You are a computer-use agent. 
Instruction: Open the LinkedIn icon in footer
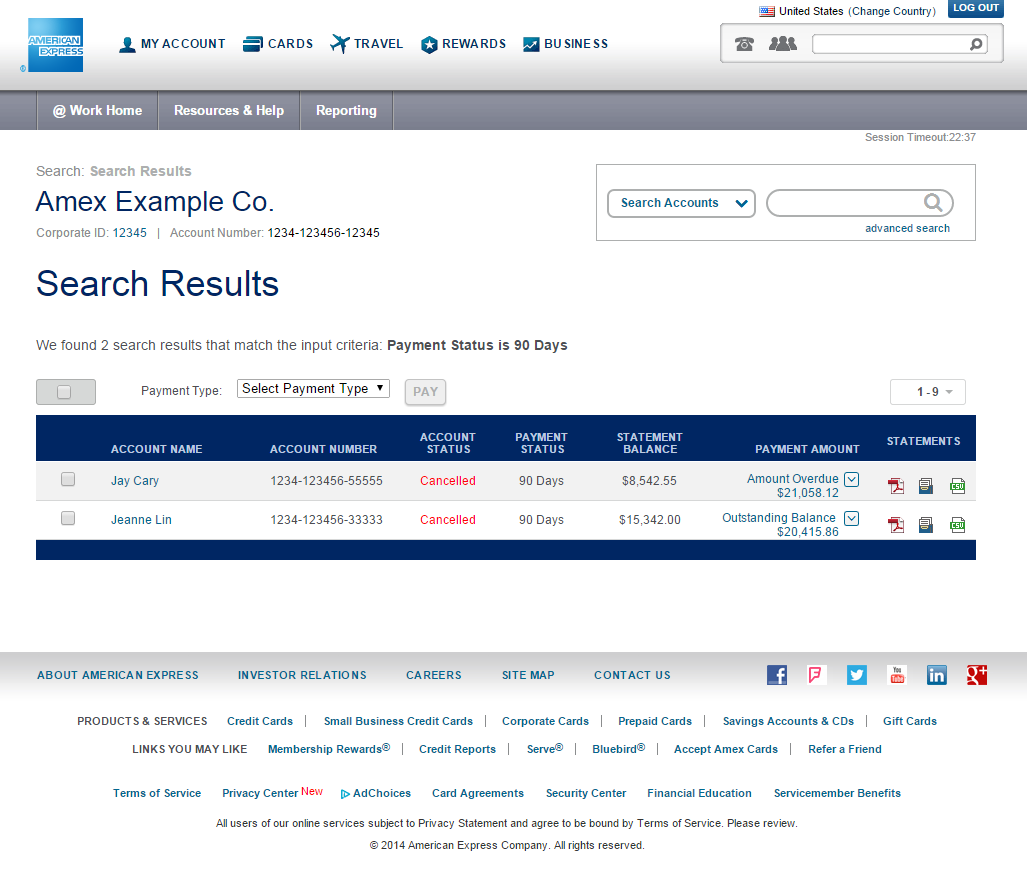[x=937, y=675]
